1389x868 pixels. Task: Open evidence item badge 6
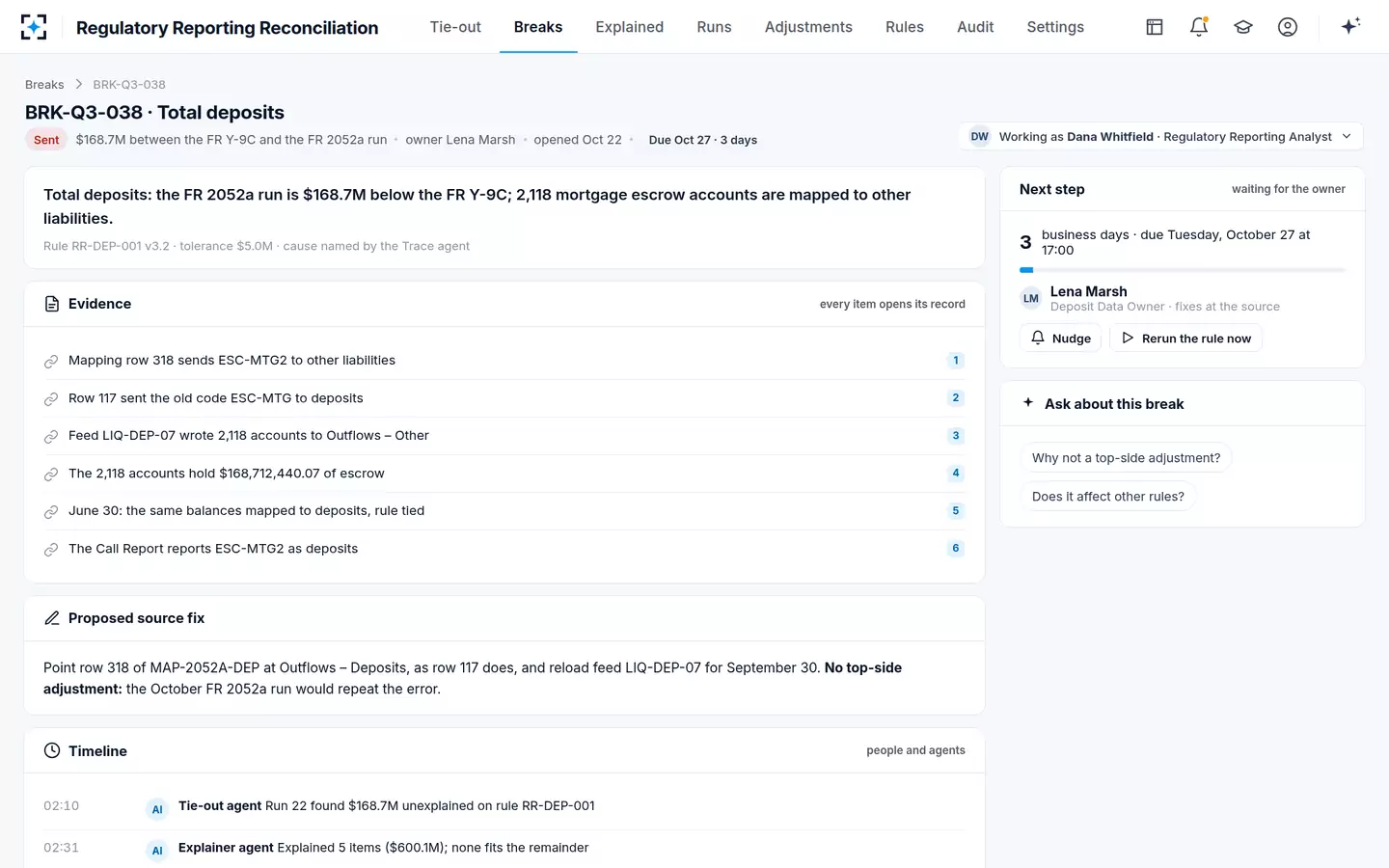(x=956, y=549)
